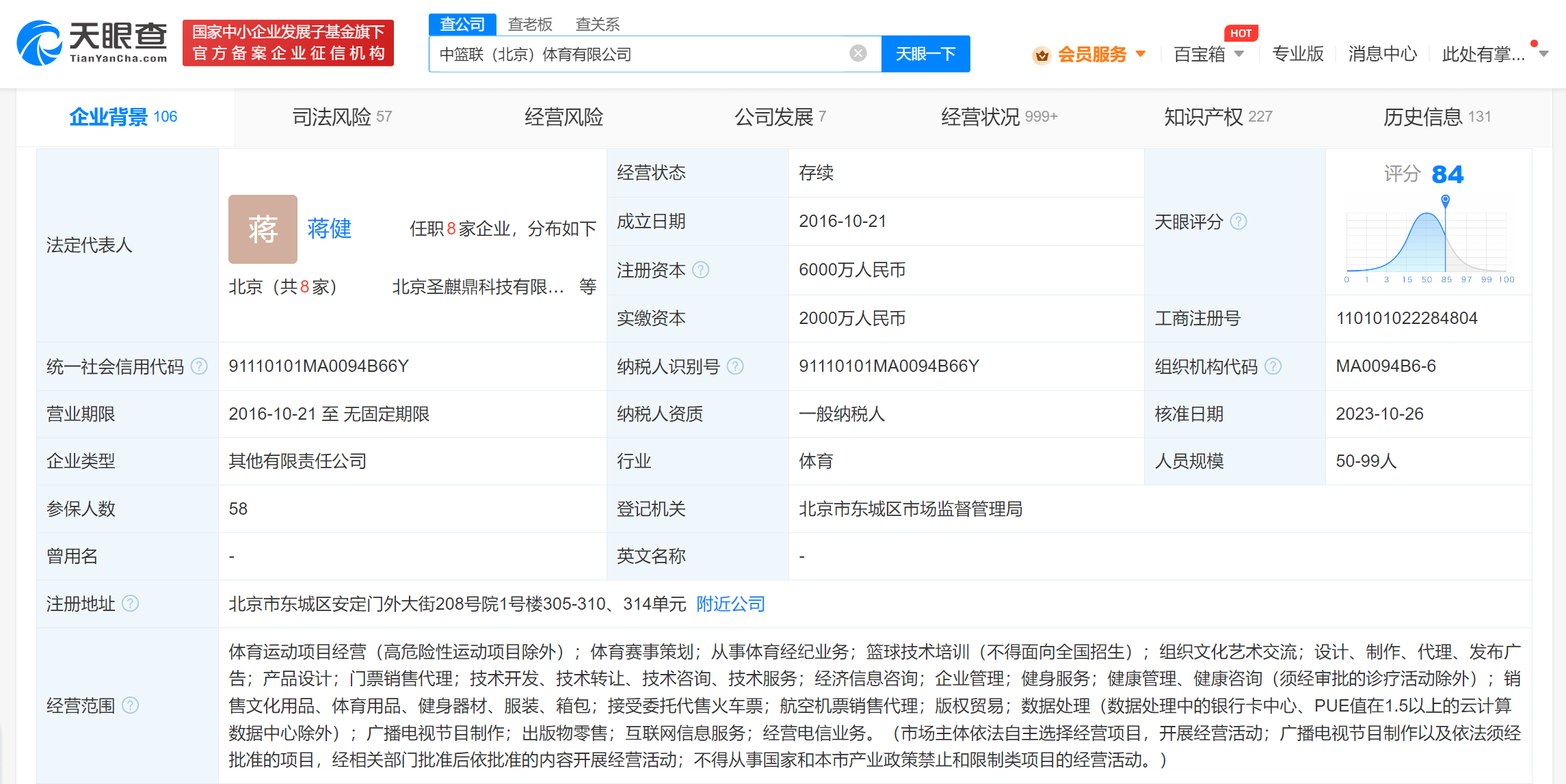Click the 北京圣麒鼎科技有限... company link
The height and width of the screenshot is (784, 1566).
(478, 287)
